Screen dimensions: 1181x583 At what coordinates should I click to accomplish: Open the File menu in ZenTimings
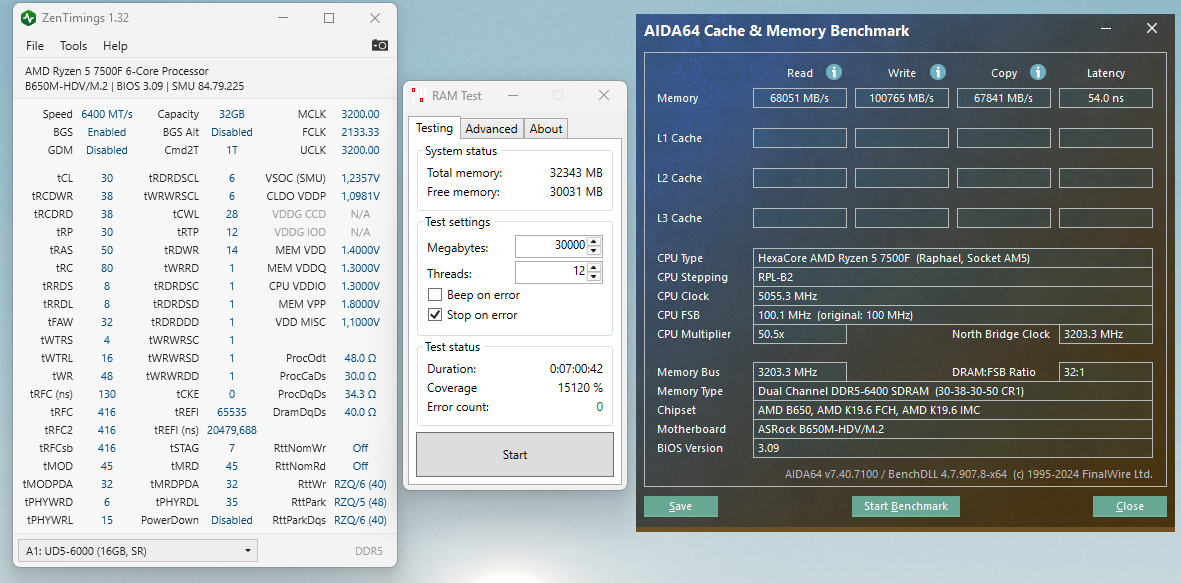point(35,46)
